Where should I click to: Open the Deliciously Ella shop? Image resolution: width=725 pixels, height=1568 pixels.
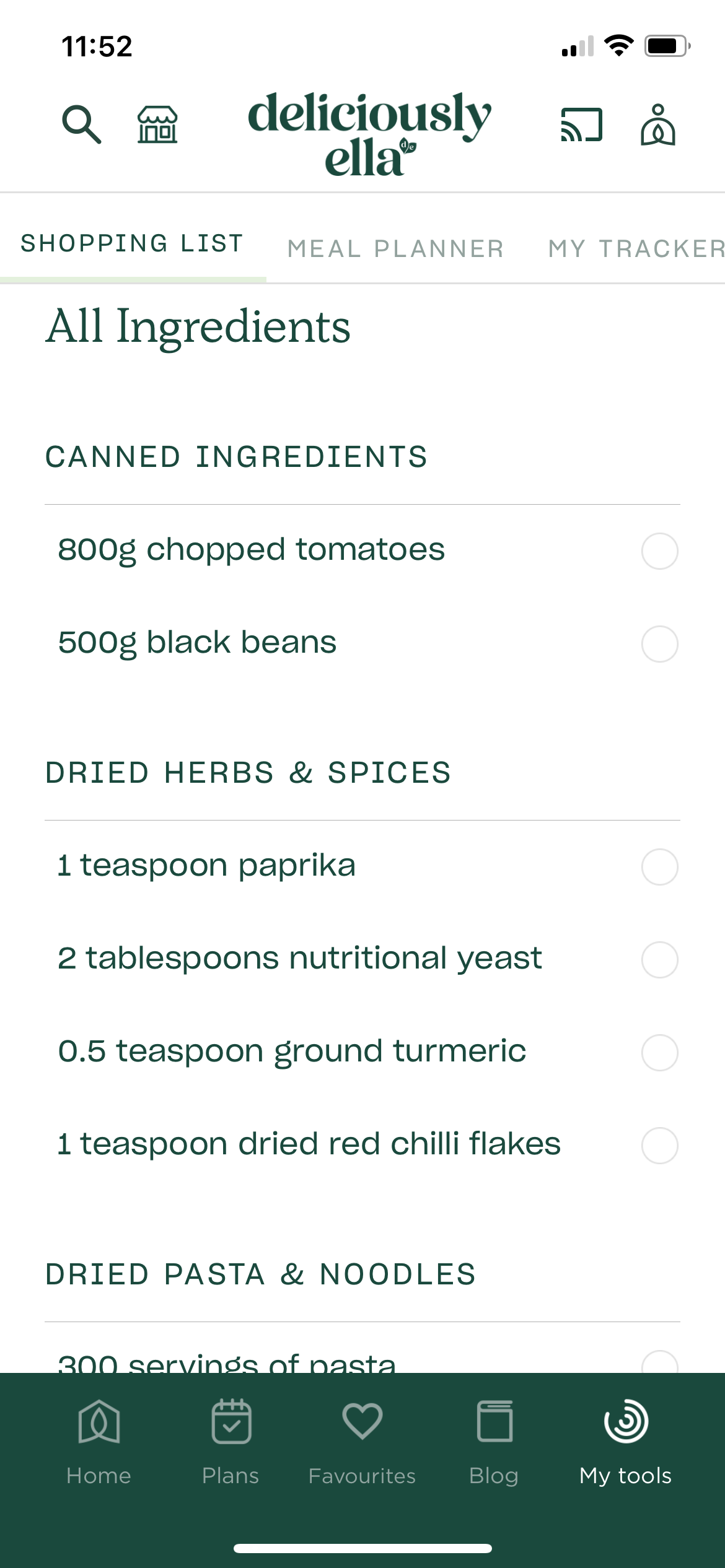pyautogui.click(x=158, y=124)
